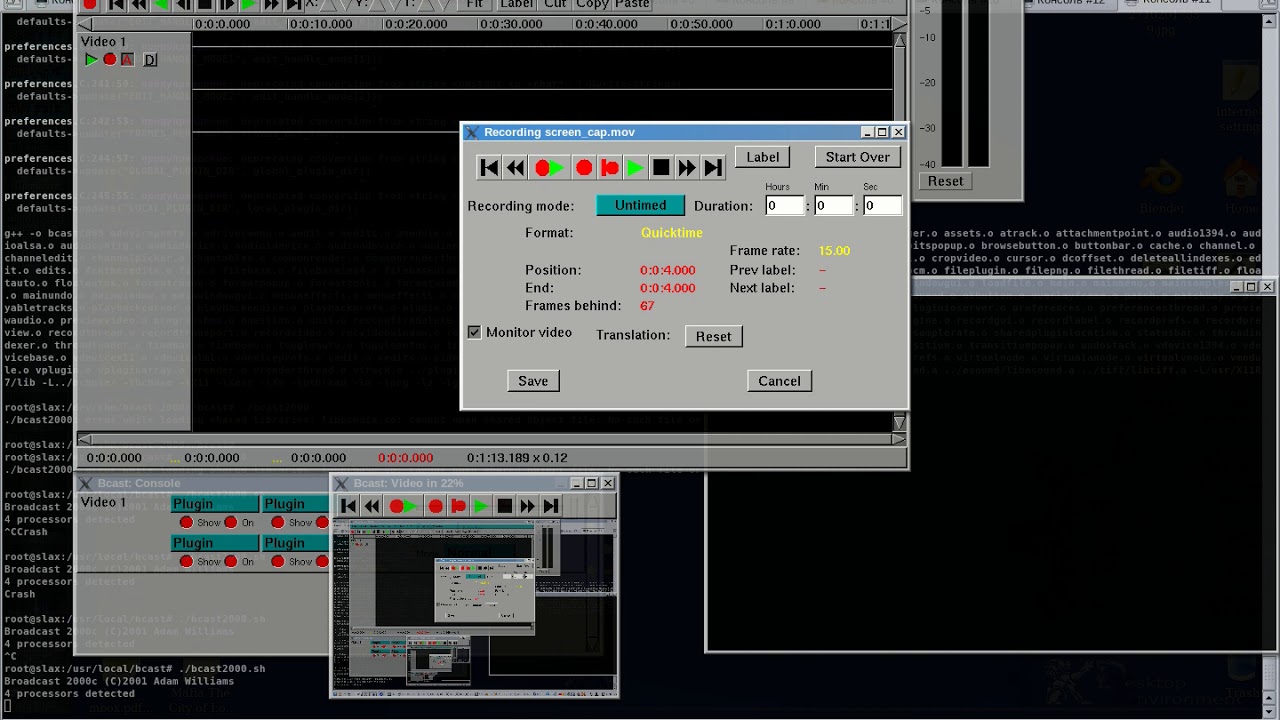Click fast rewind in Recording dialog
Screen dimensions: 1280x720
point(515,168)
